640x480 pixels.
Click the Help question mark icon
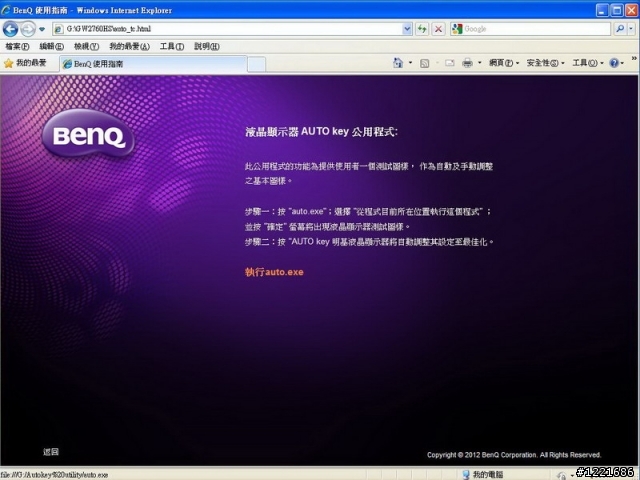pos(614,63)
